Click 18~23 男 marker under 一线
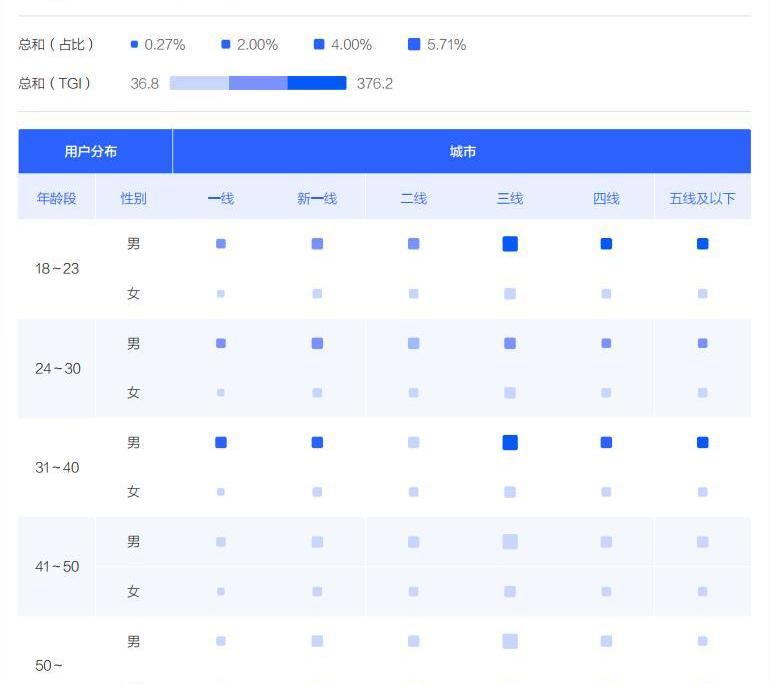The image size is (770, 684). 221,244
